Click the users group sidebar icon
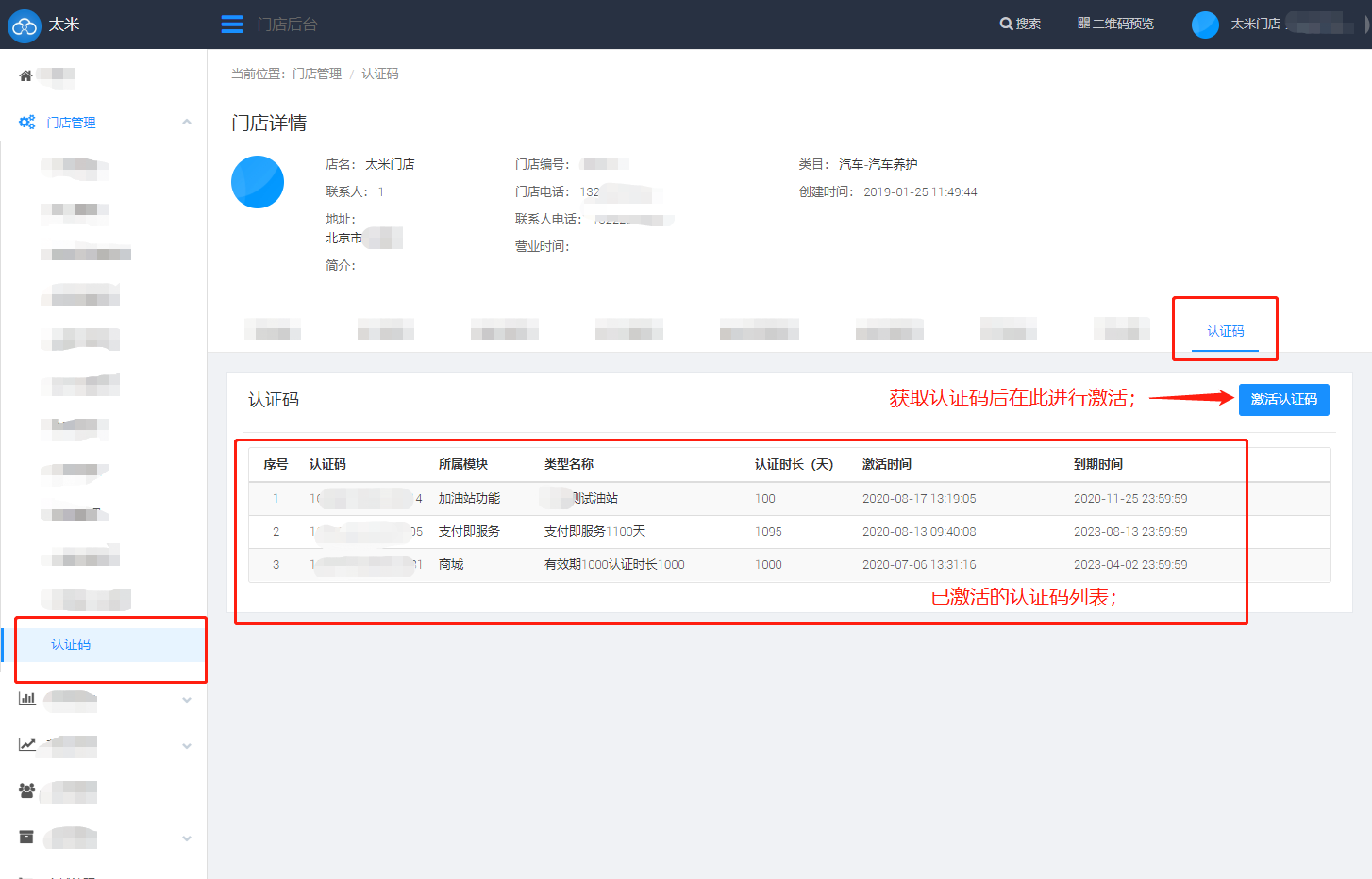The width and height of the screenshot is (1372, 879). (x=26, y=790)
